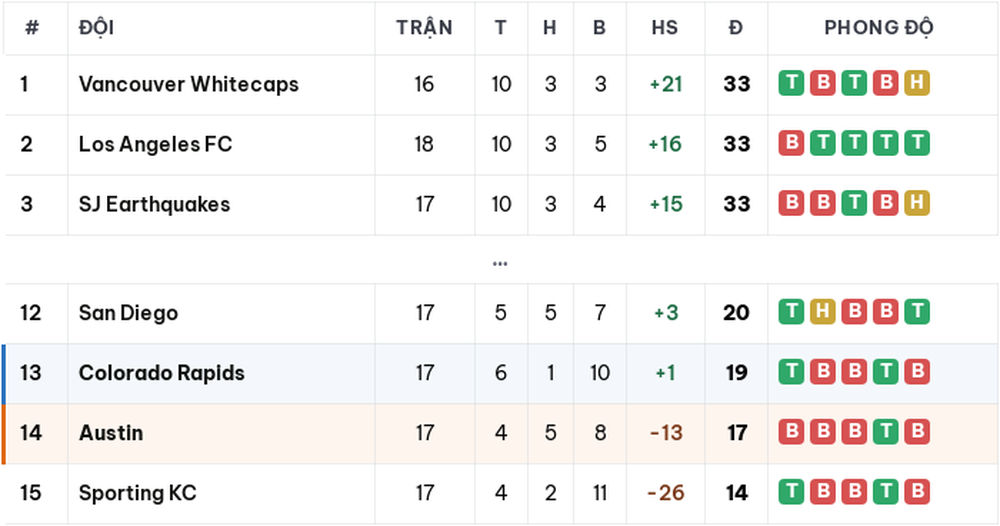Screen dimensions: 1000x526
Task: Select the San Diego team name
Action: pyautogui.click(x=128, y=312)
